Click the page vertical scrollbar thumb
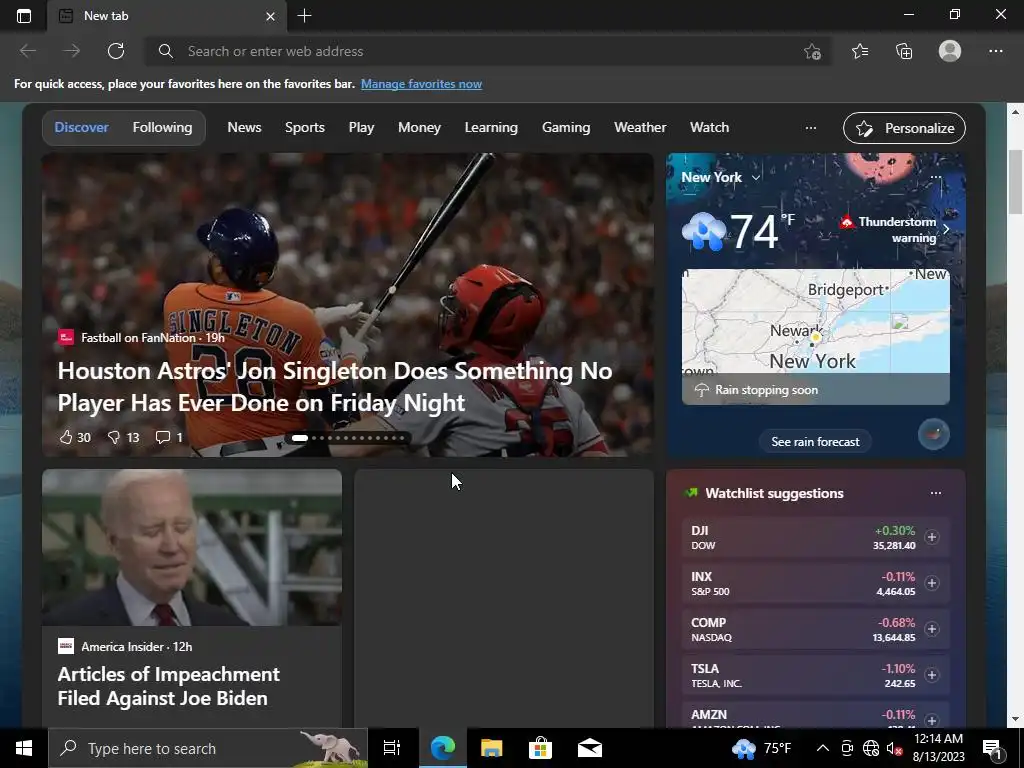 coord(1015,182)
